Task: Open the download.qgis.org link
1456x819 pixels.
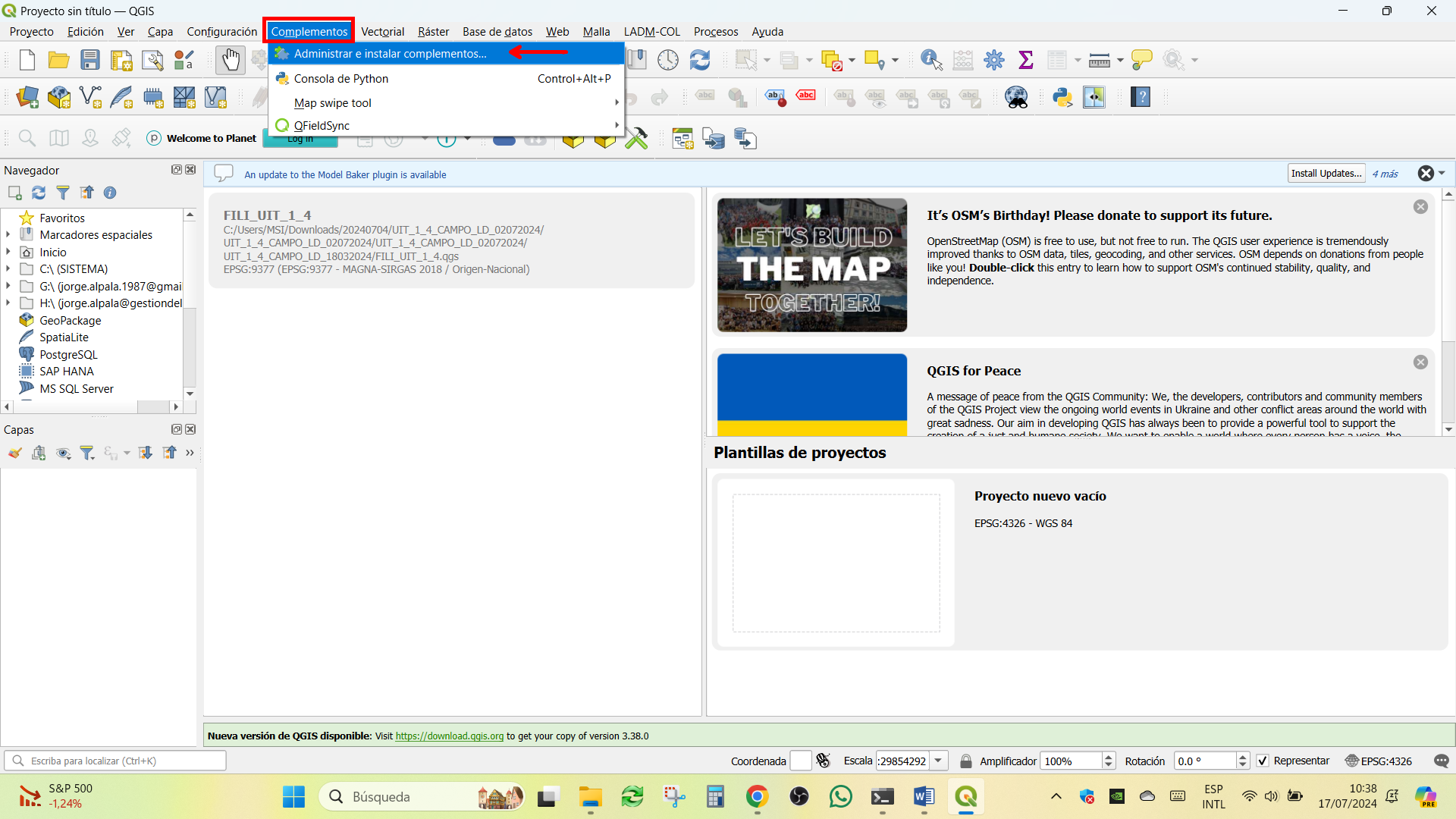Action: 450,736
